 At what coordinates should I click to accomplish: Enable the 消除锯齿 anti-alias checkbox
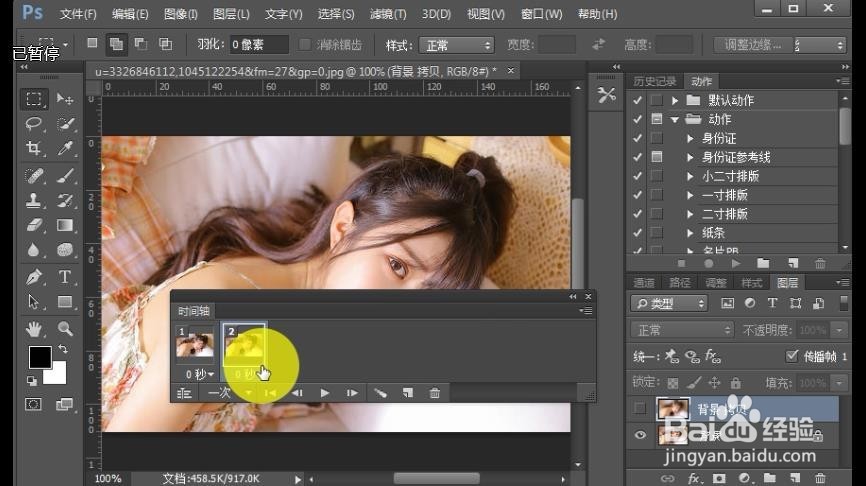[304, 45]
